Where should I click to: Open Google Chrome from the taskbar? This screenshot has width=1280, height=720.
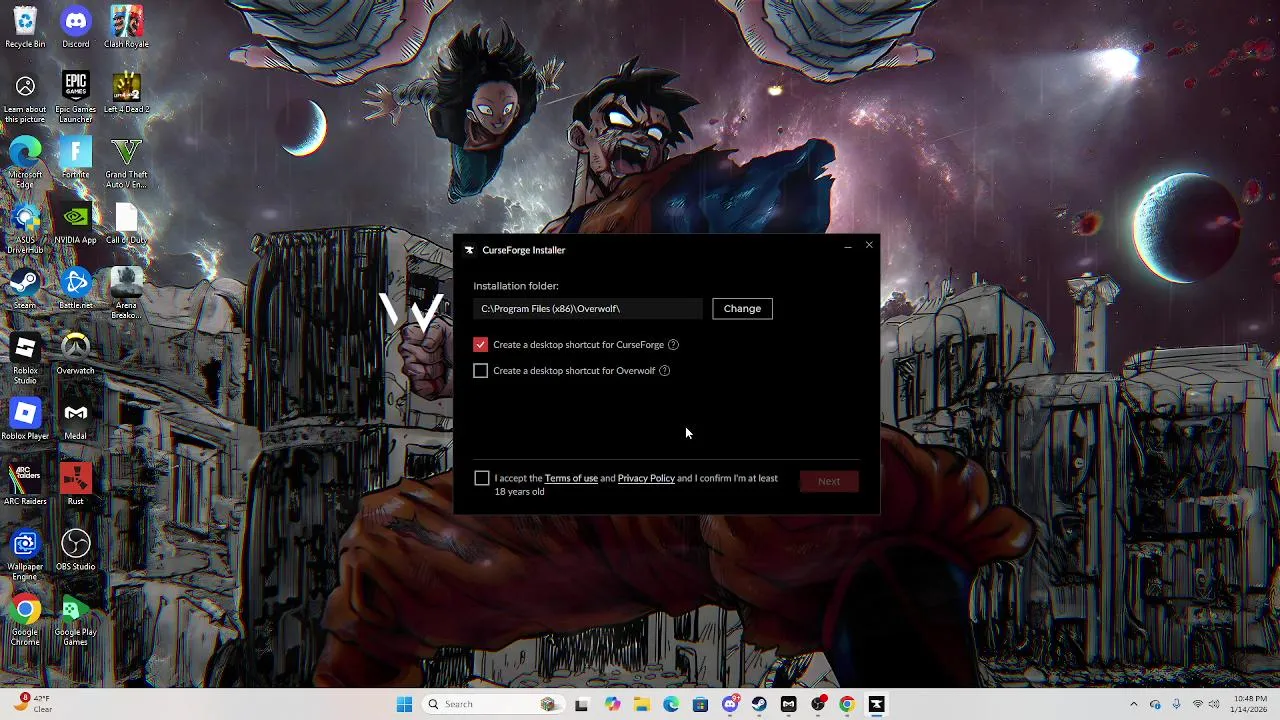[x=847, y=704]
